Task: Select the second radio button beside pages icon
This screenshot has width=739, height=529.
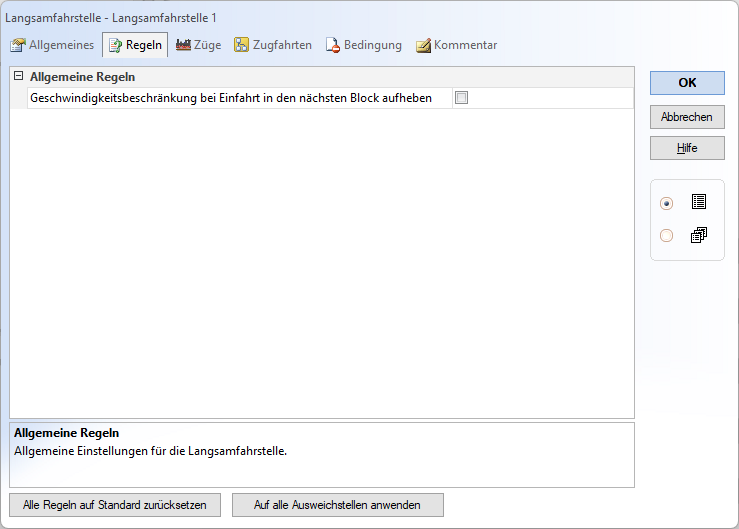Action: [667, 236]
